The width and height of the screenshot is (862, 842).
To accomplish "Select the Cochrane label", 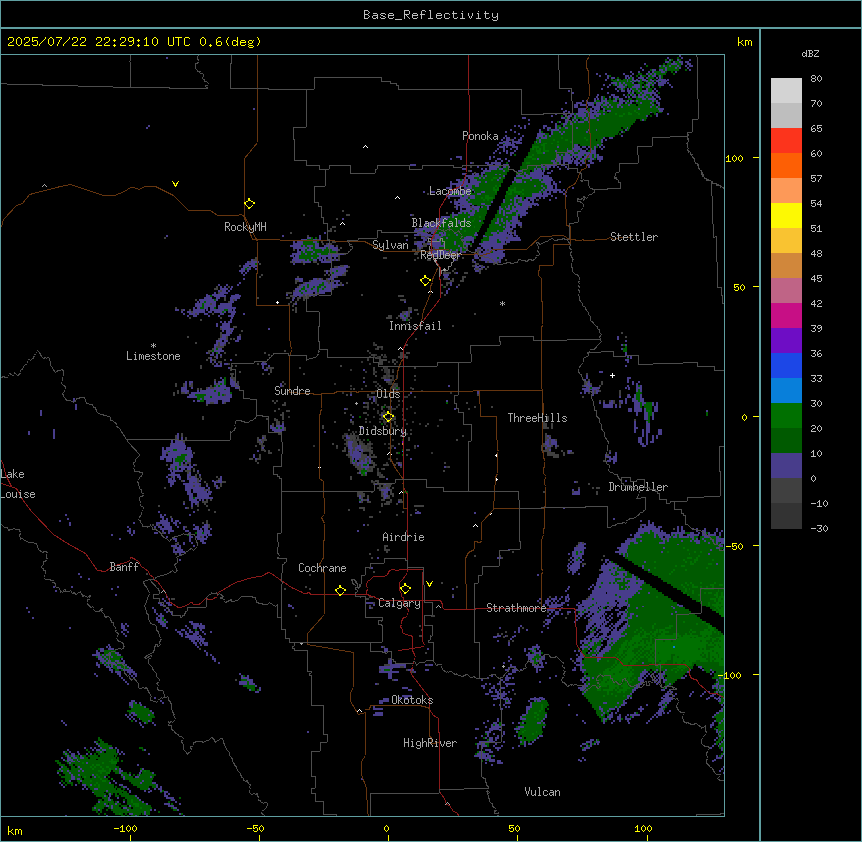I will tap(322, 568).
